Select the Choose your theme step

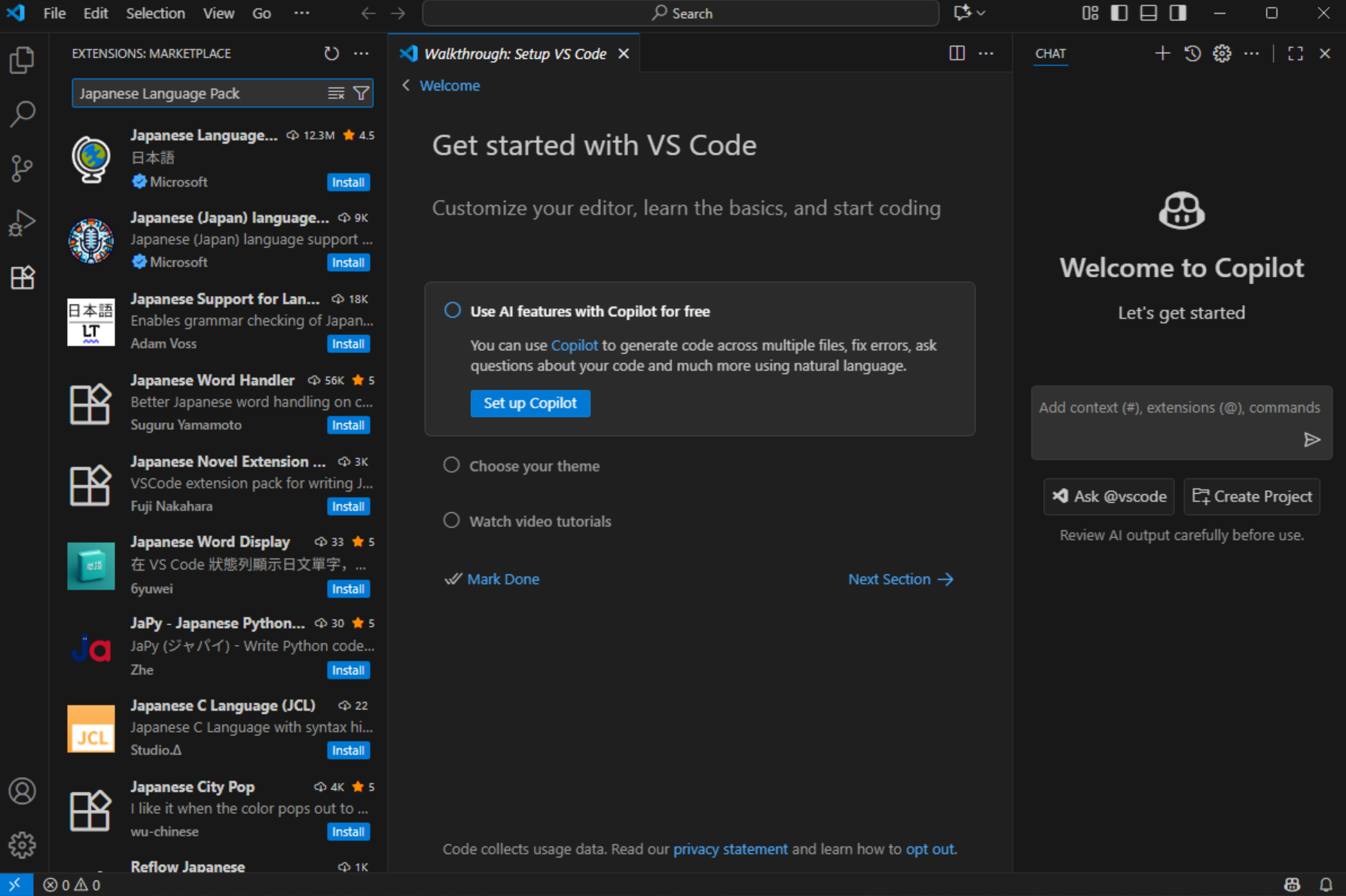click(534, 466)
